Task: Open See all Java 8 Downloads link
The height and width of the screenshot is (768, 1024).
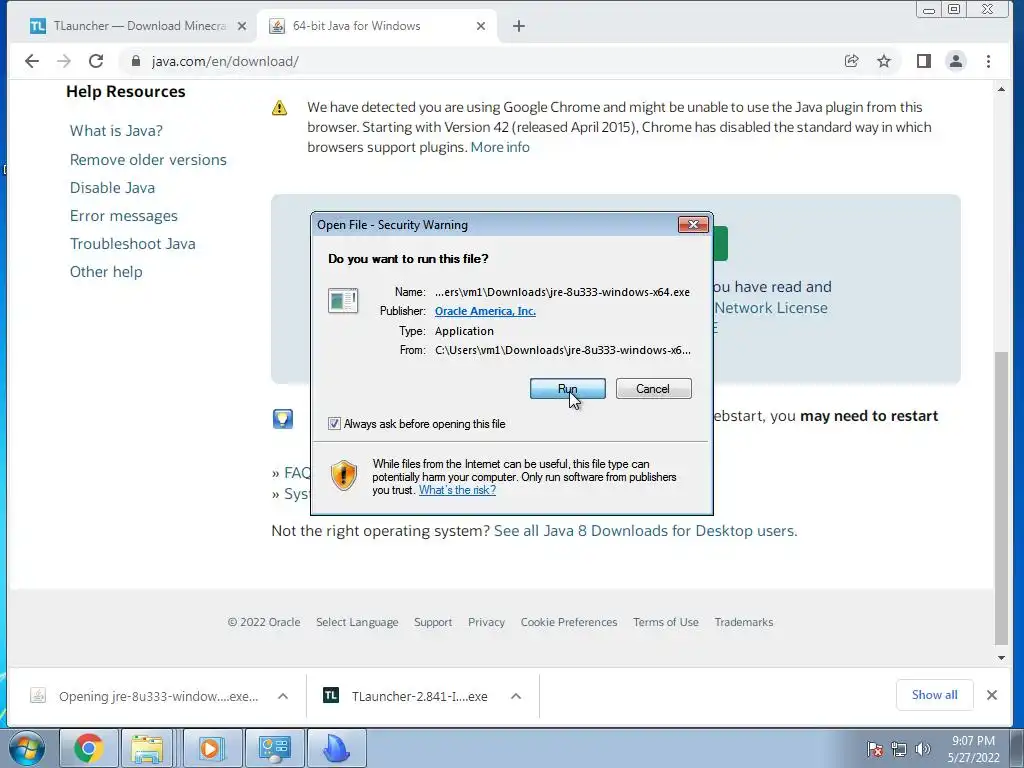Action: 645,531
